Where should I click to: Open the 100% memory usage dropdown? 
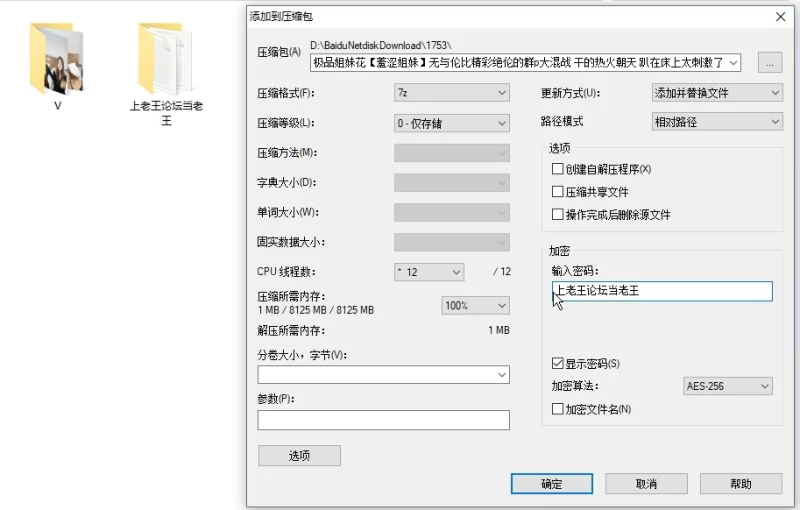pyautogui.click(x=475, y=305)
